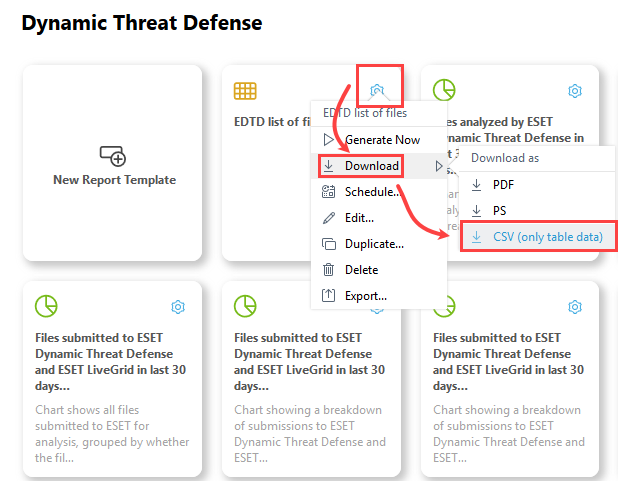Click download icon beside CSV option
The width and height of the screenshot is (618, 481).
(477, 237)
